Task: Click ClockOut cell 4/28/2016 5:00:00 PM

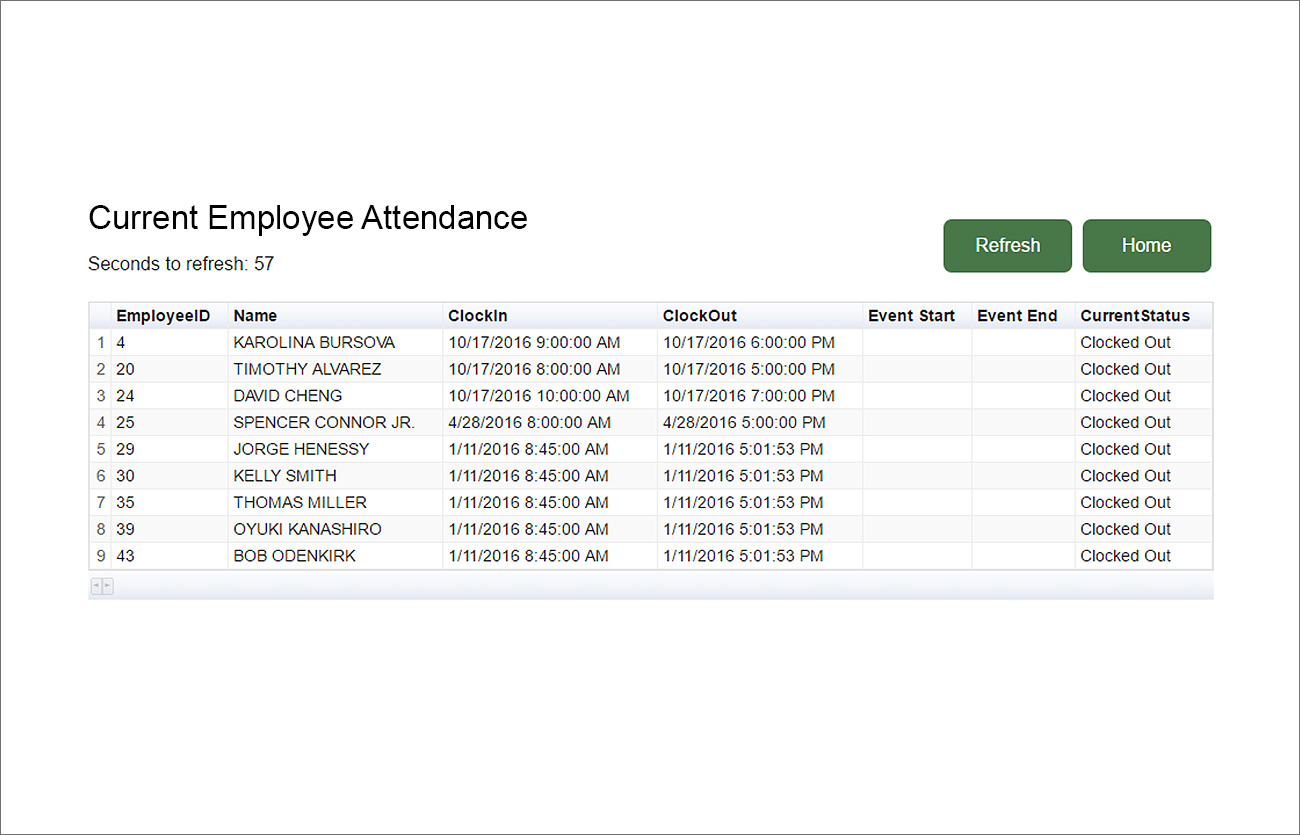Action: click(x=760, y=423)
